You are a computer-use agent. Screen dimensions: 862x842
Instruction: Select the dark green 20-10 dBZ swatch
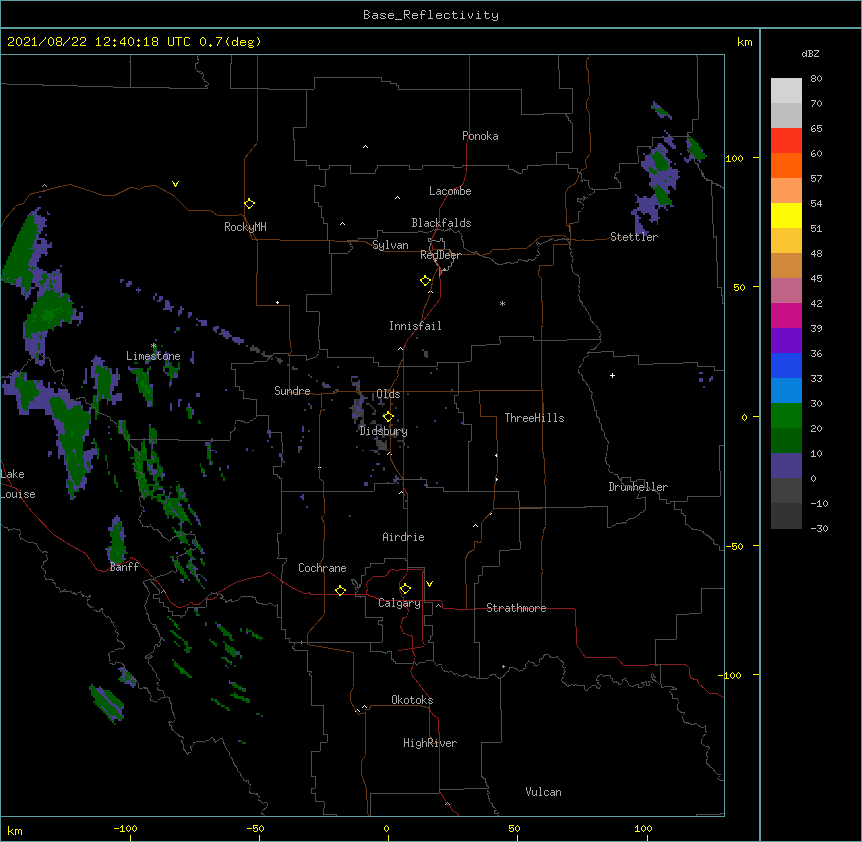click(786, 440)
